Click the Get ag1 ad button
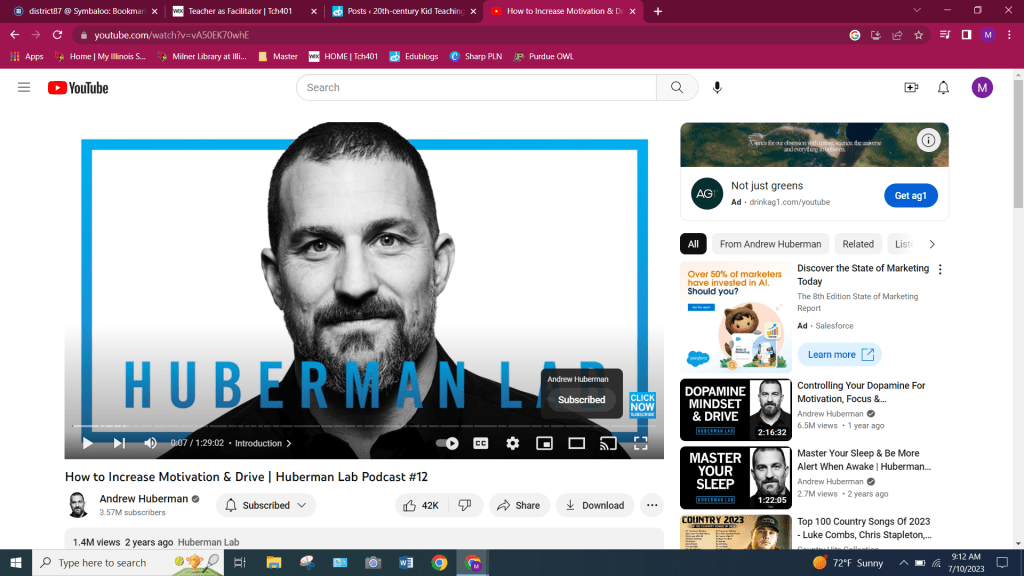1024x576 pixels. point(911,196)
